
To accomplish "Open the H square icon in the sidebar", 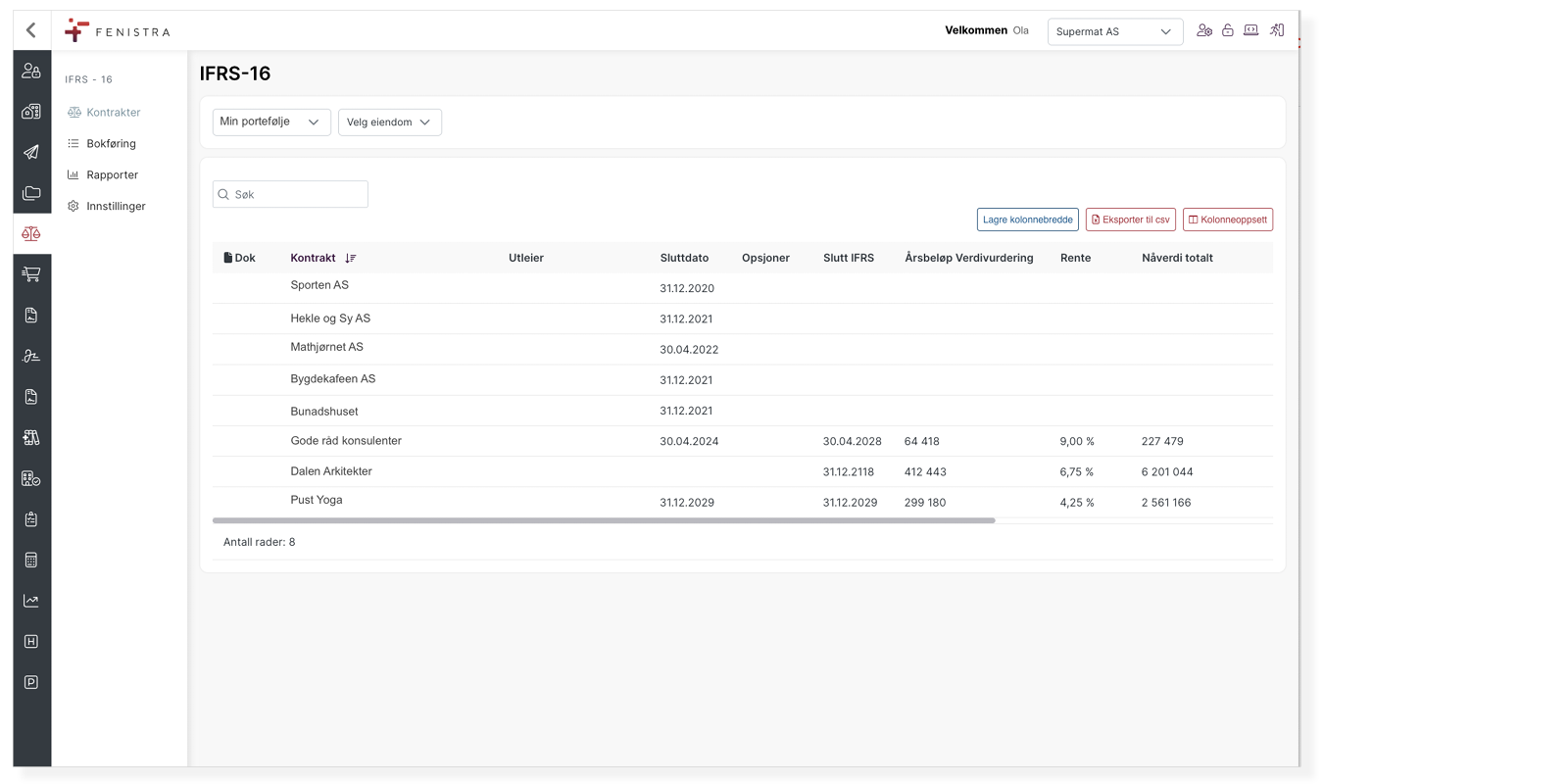I will click(x=31, y=641).
